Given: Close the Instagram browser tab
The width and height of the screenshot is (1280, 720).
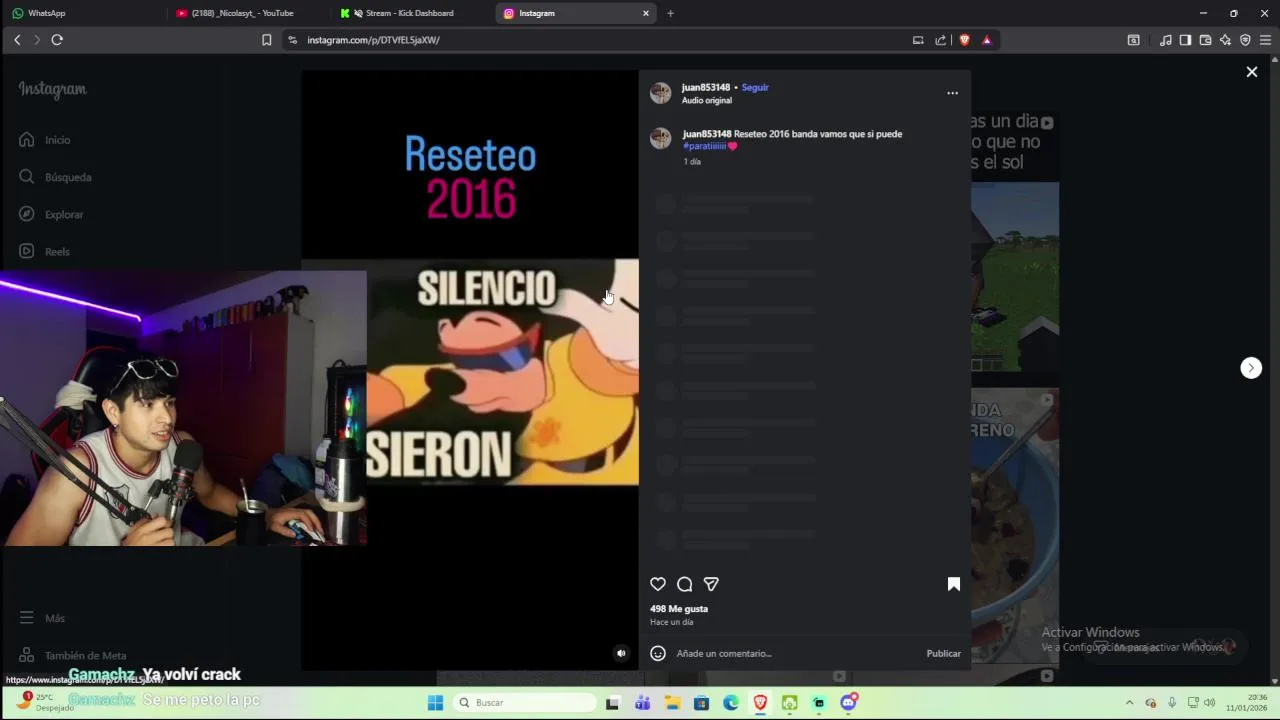Looking at the screenshot, I should point(646,13).
